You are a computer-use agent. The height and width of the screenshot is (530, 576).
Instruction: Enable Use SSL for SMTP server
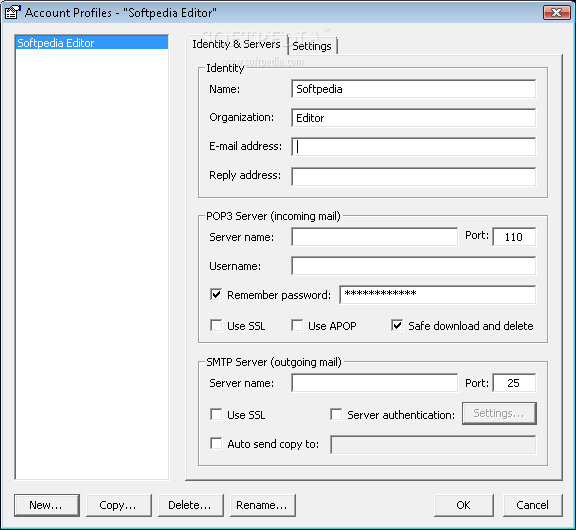point(216,414)
